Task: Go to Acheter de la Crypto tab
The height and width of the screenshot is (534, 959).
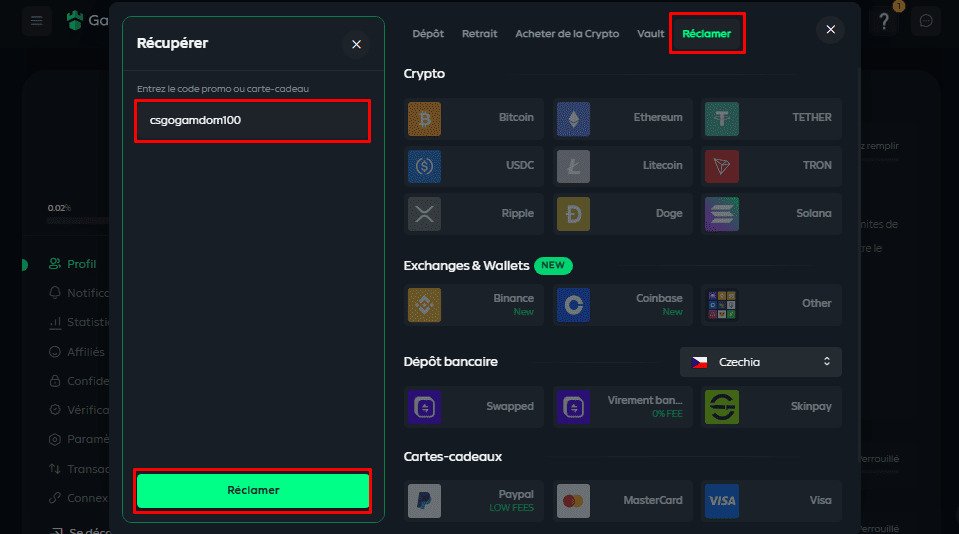Action: pos(566,34)
